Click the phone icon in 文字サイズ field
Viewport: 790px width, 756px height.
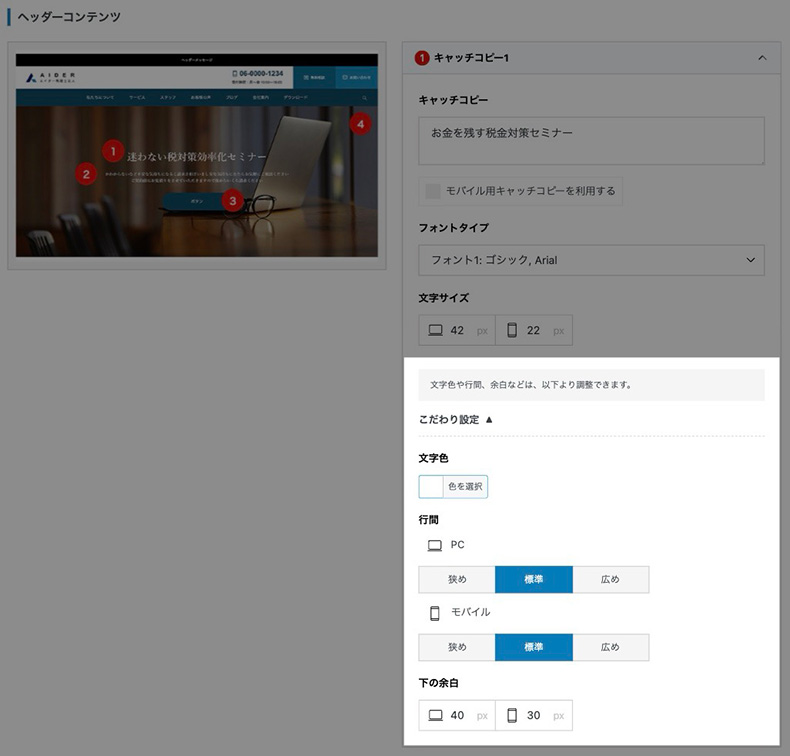click(512, 330)
